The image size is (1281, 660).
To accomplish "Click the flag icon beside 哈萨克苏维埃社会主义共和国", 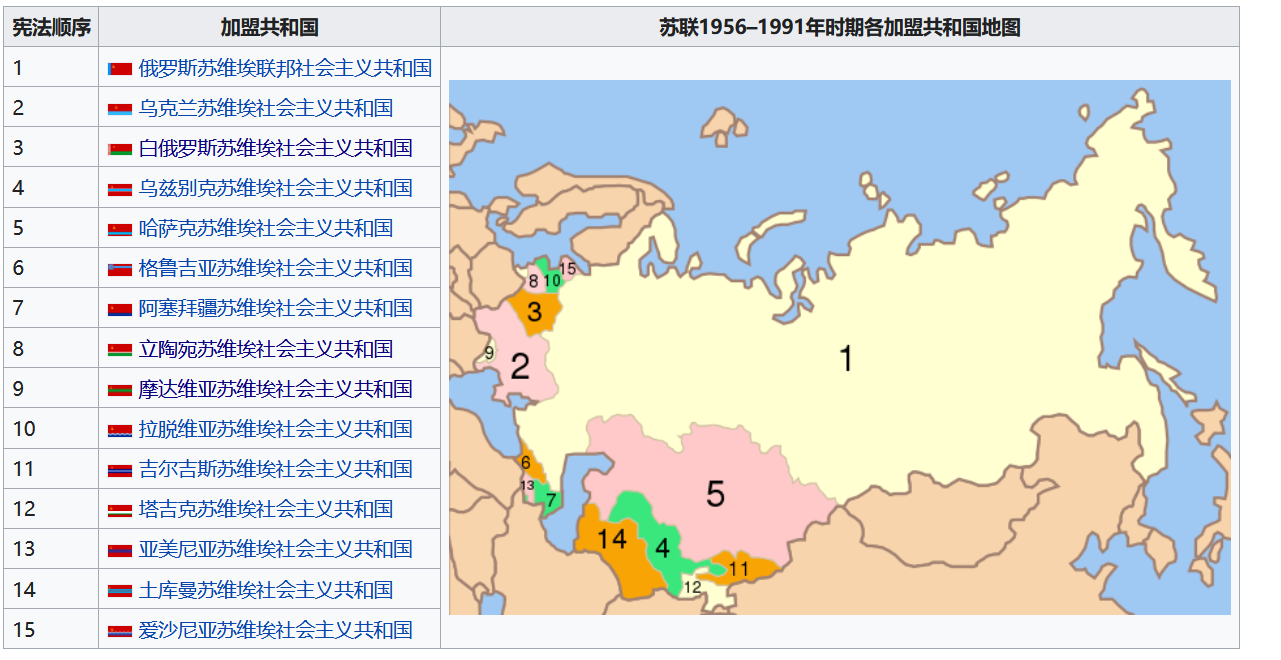I will (120, 229).
